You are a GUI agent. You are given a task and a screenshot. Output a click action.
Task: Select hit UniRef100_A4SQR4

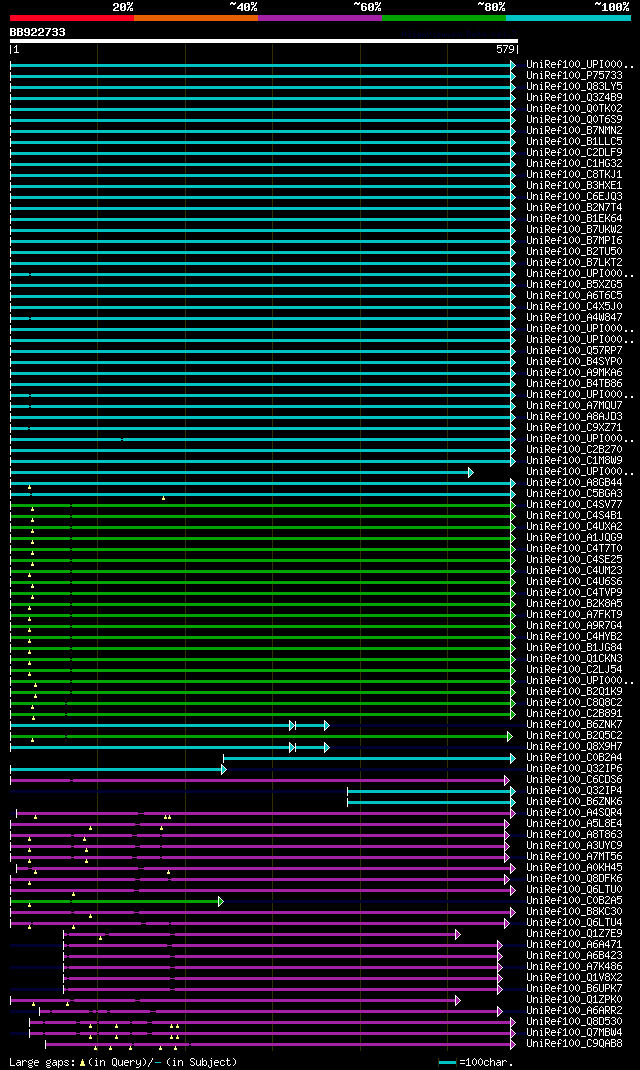coord(574,813)
